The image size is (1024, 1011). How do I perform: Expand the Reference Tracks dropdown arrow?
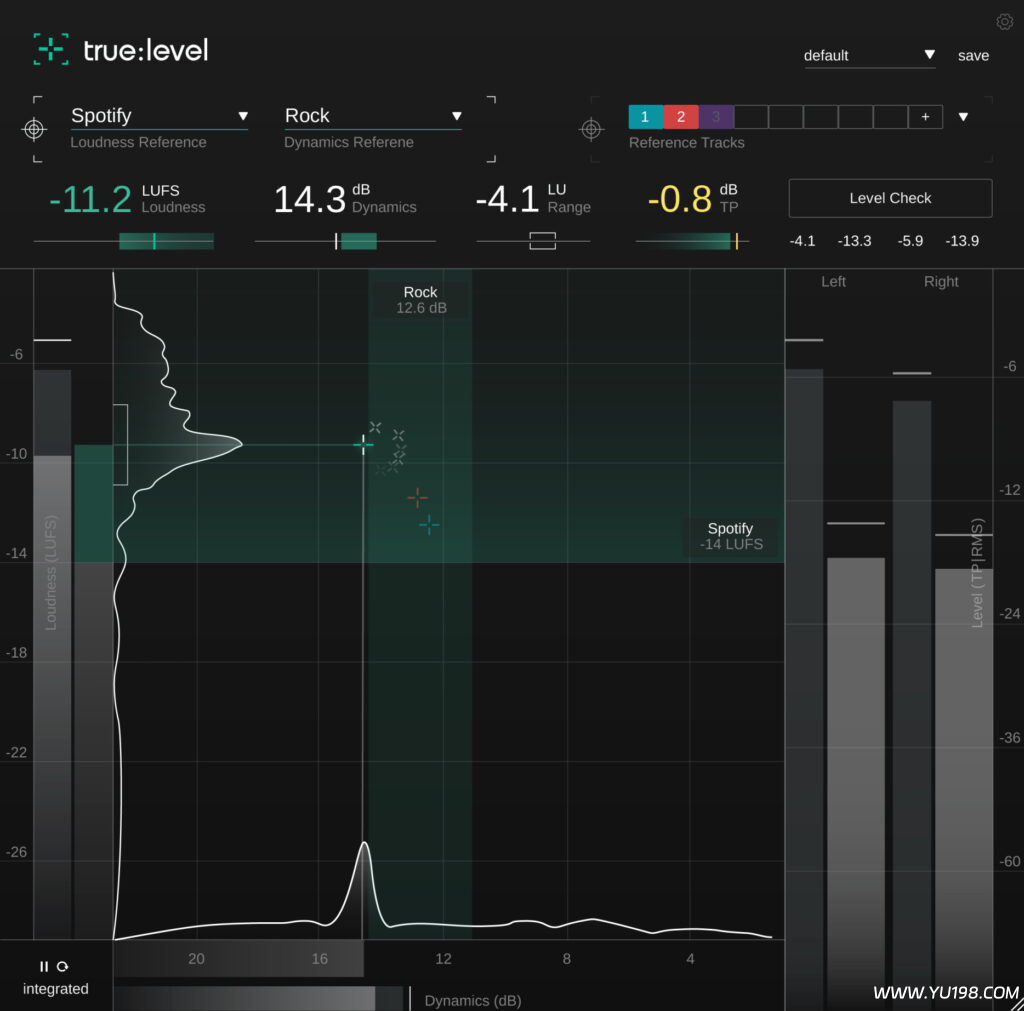tap(962, 116)
